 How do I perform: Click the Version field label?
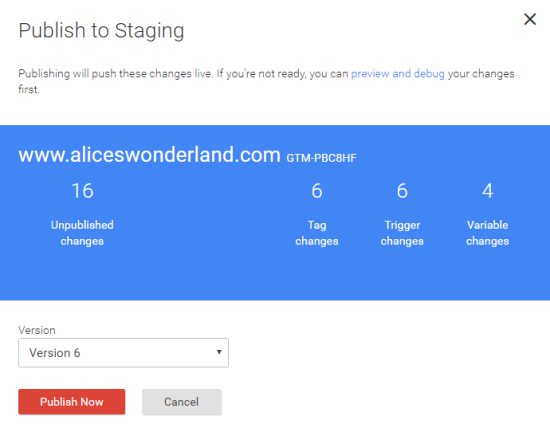(x=37, y=330)
